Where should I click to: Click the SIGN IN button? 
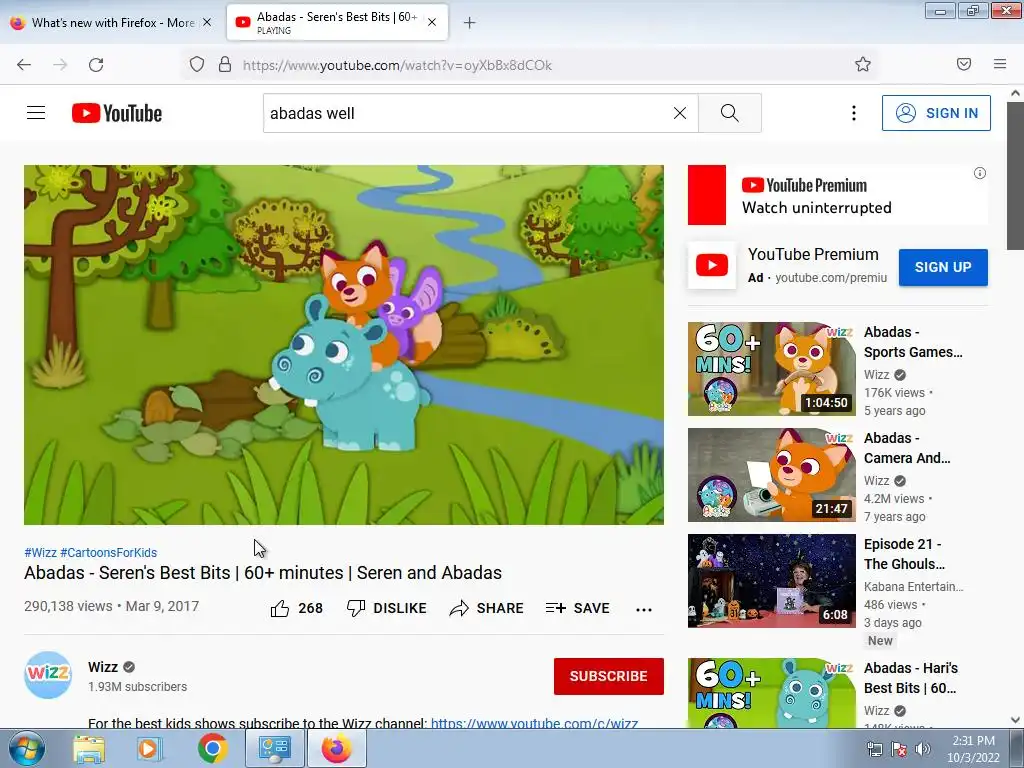click(936, 113)
